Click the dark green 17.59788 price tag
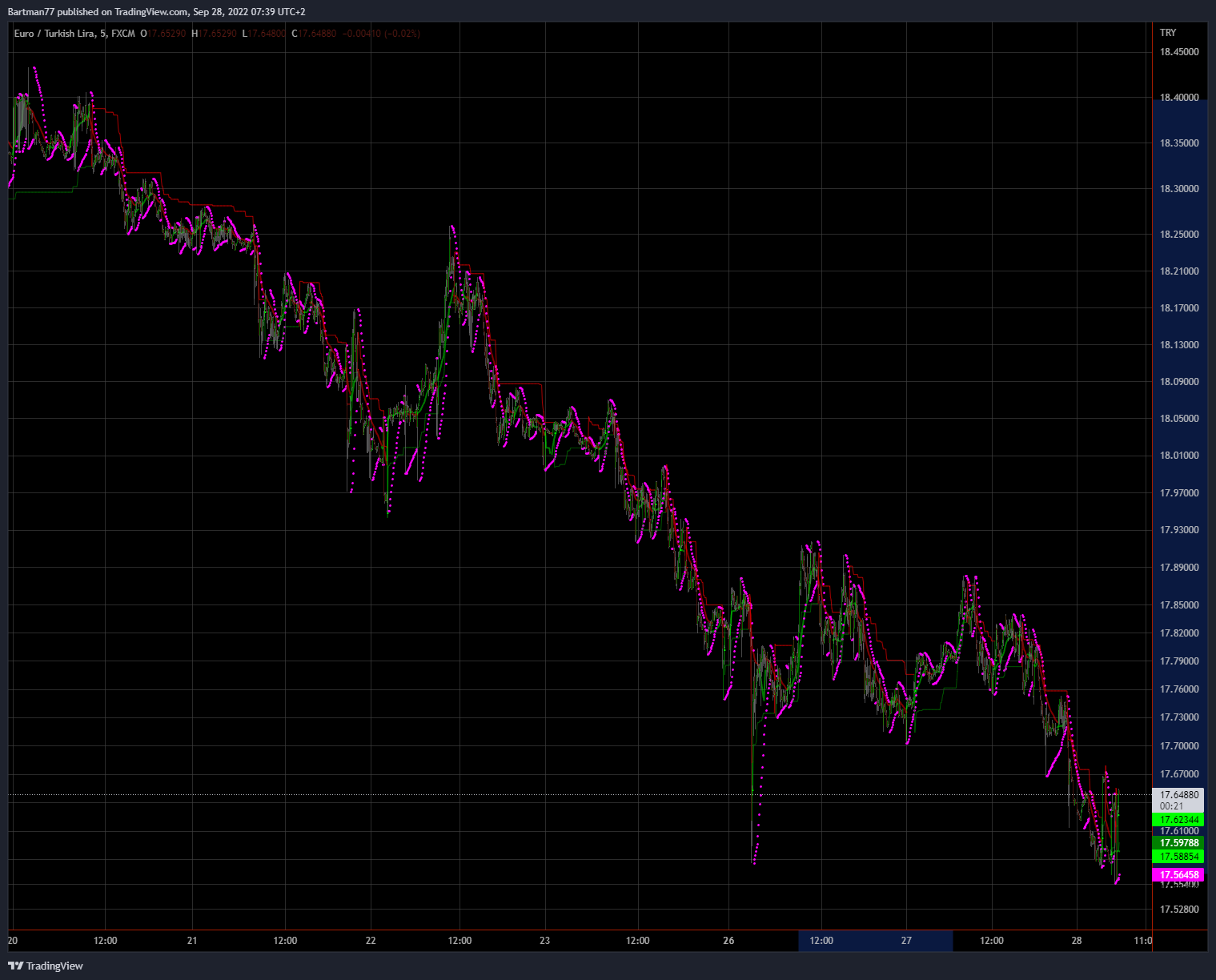This screenshot has height=980, width=1216. tap(1178, 843)
